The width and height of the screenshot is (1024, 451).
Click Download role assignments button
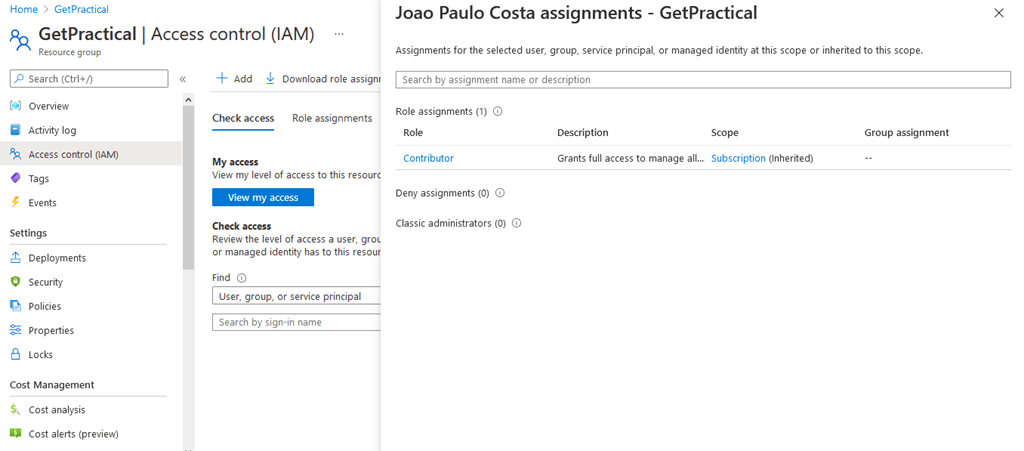pos(323,78)
